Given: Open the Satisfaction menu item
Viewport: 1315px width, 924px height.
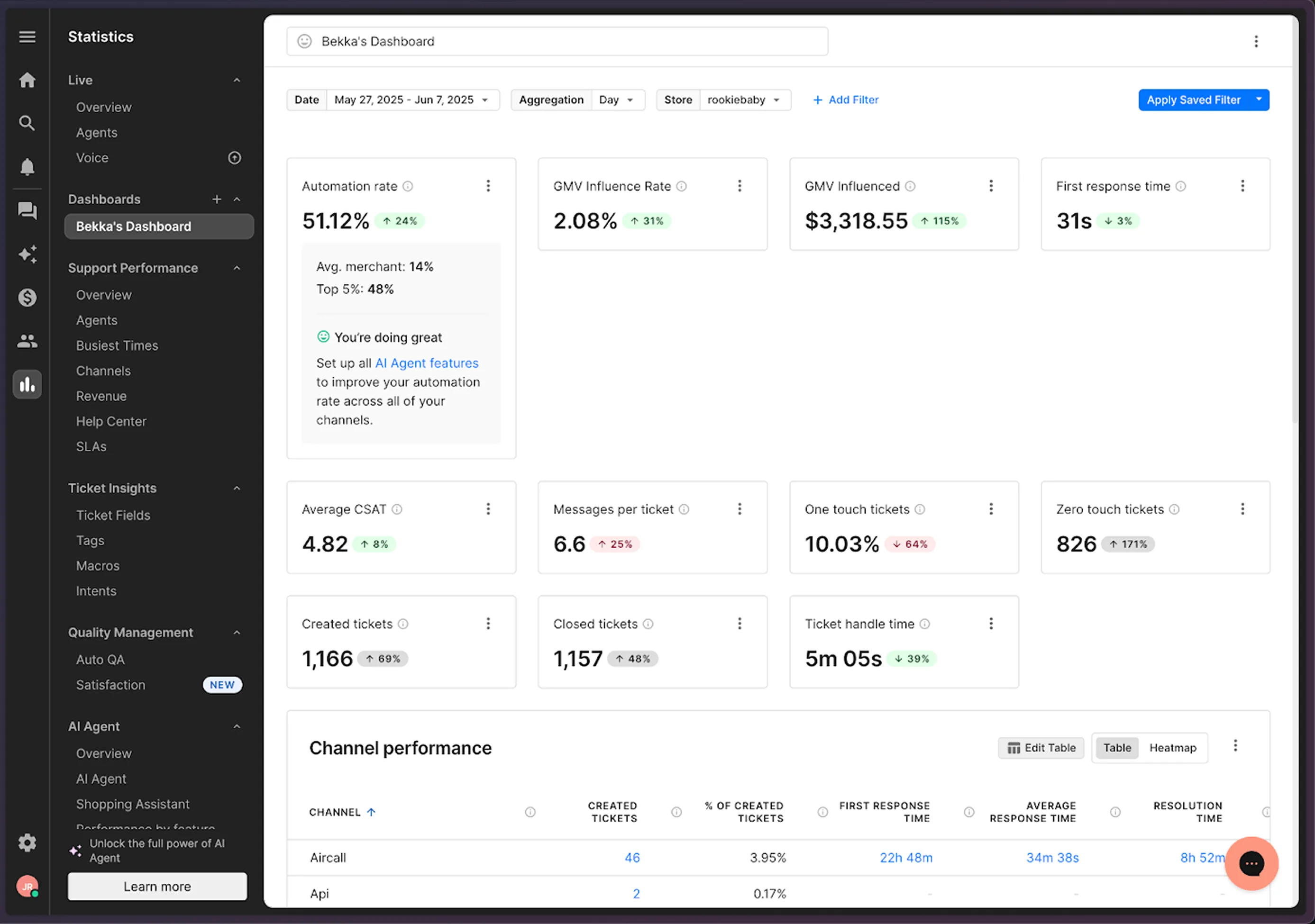Looking at the screenshot, I should point(110,685).
